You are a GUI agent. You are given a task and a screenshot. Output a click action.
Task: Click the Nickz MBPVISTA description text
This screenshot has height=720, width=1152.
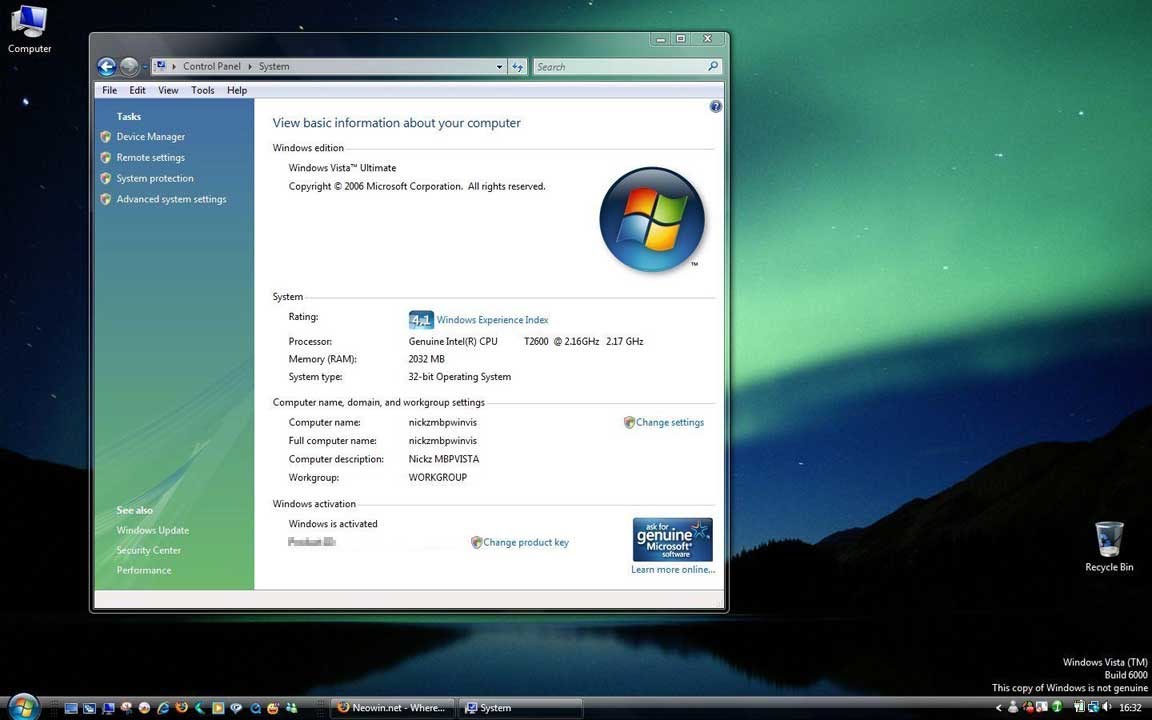[x=444, y=459]
